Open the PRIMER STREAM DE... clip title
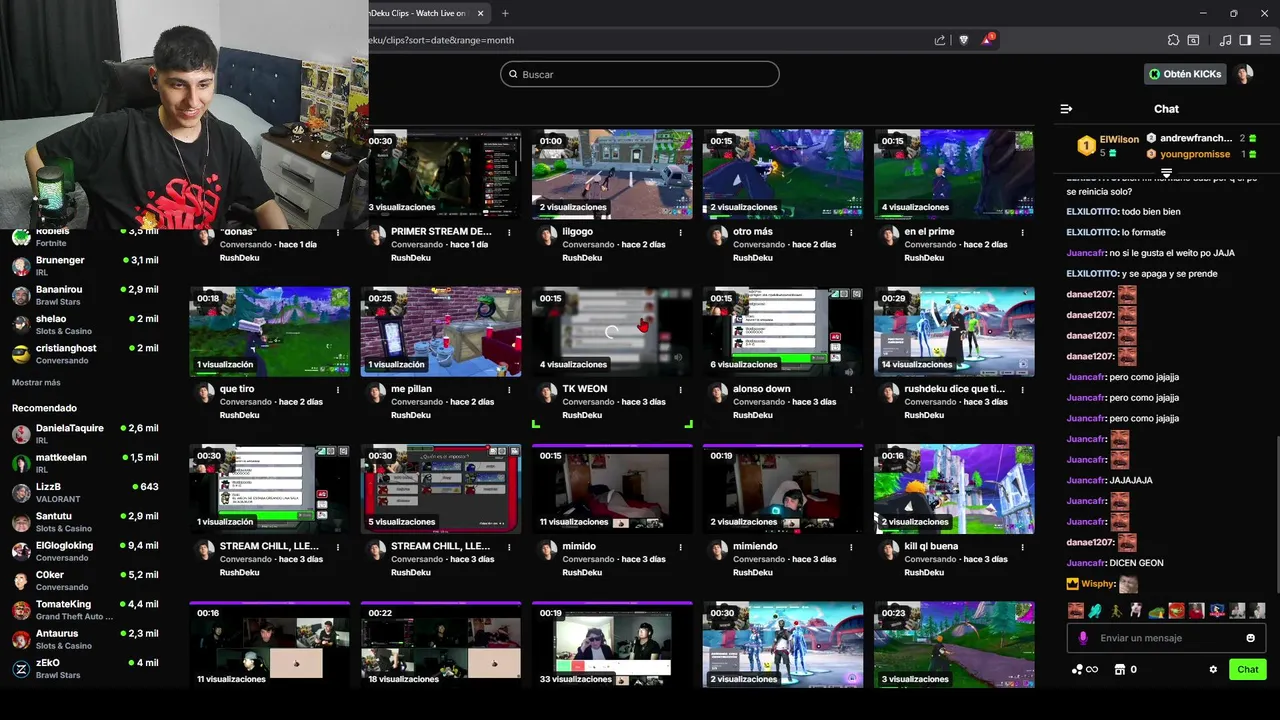 (441, 231)
